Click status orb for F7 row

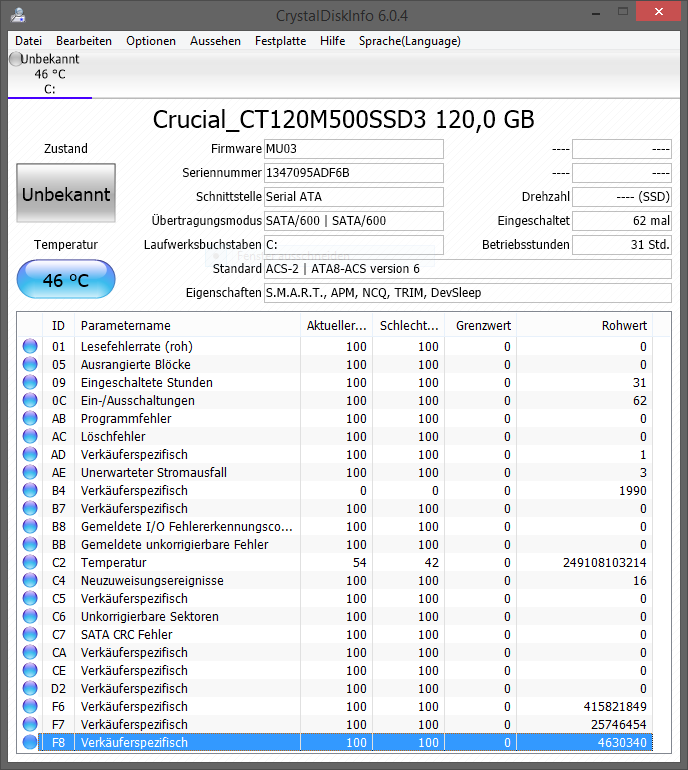point(30,724)
